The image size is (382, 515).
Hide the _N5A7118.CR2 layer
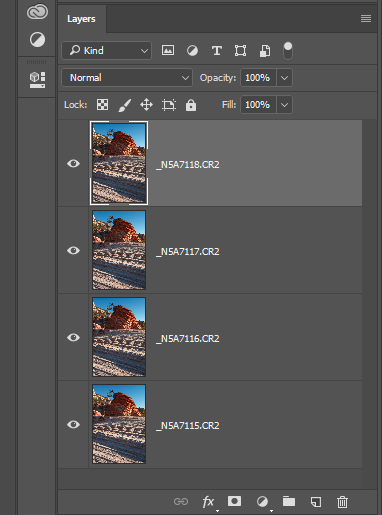pos(73,163)
